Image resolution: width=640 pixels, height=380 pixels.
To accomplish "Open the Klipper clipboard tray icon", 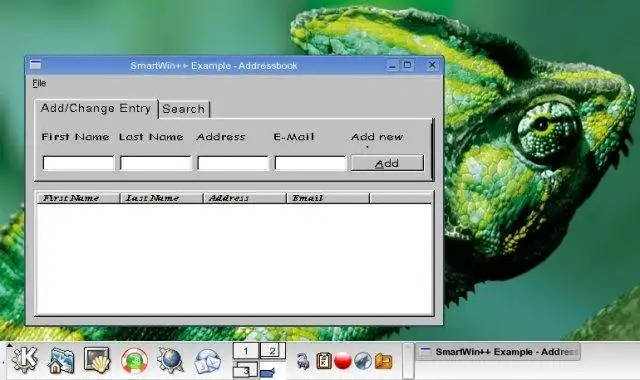I will point(324,361).
